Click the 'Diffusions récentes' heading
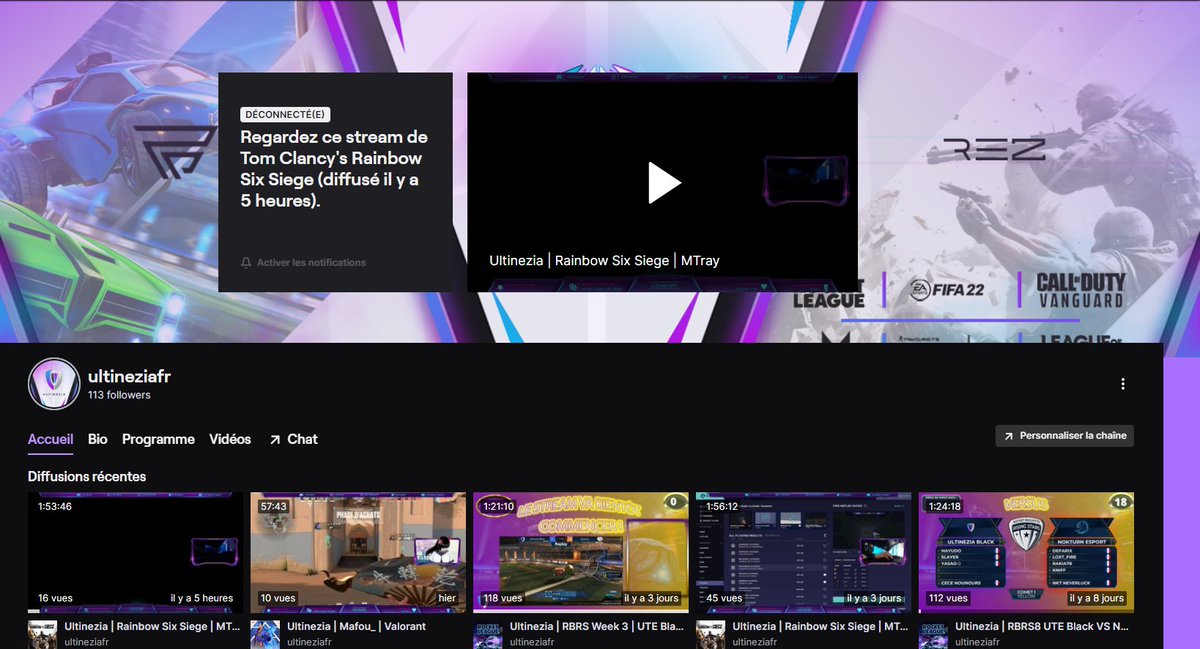1200x649 pixels. (87, 476)
